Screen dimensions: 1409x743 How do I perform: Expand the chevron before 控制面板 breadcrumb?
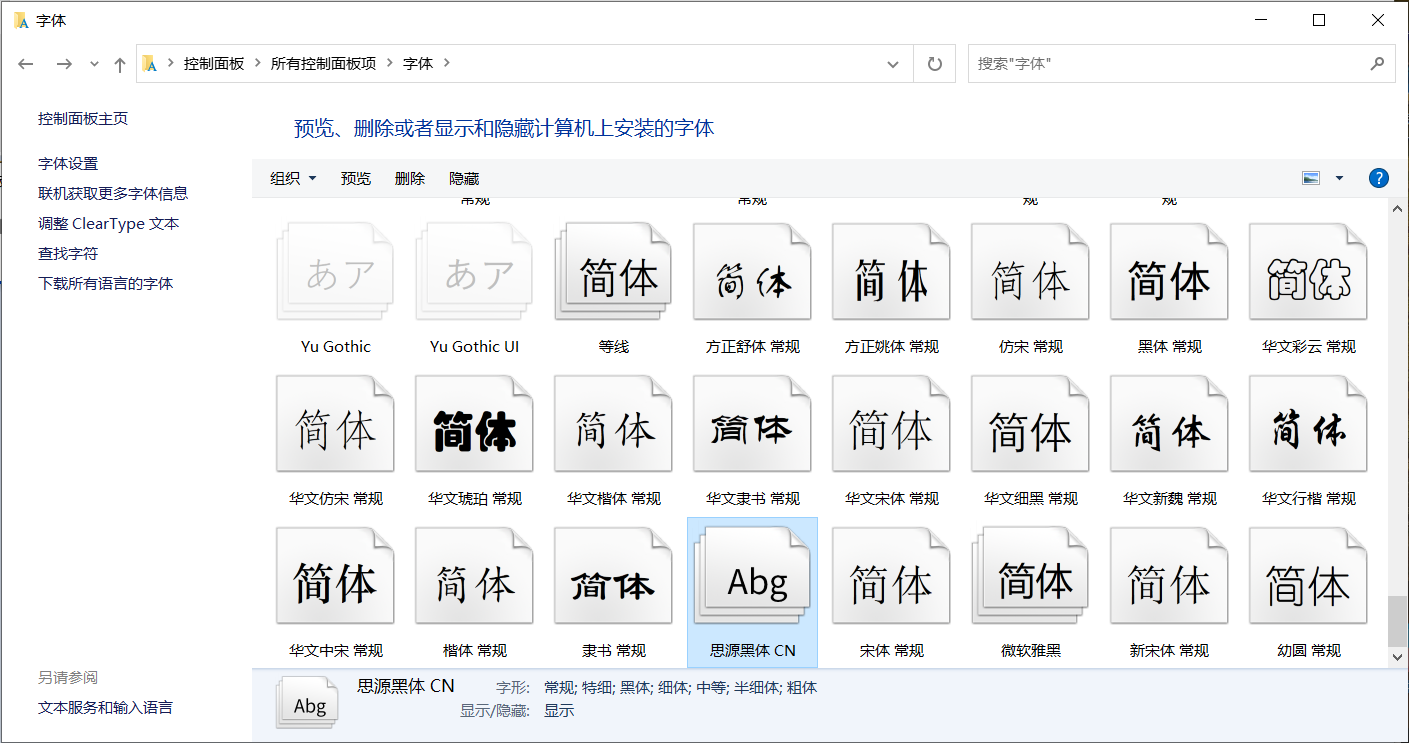pos(170,63)
